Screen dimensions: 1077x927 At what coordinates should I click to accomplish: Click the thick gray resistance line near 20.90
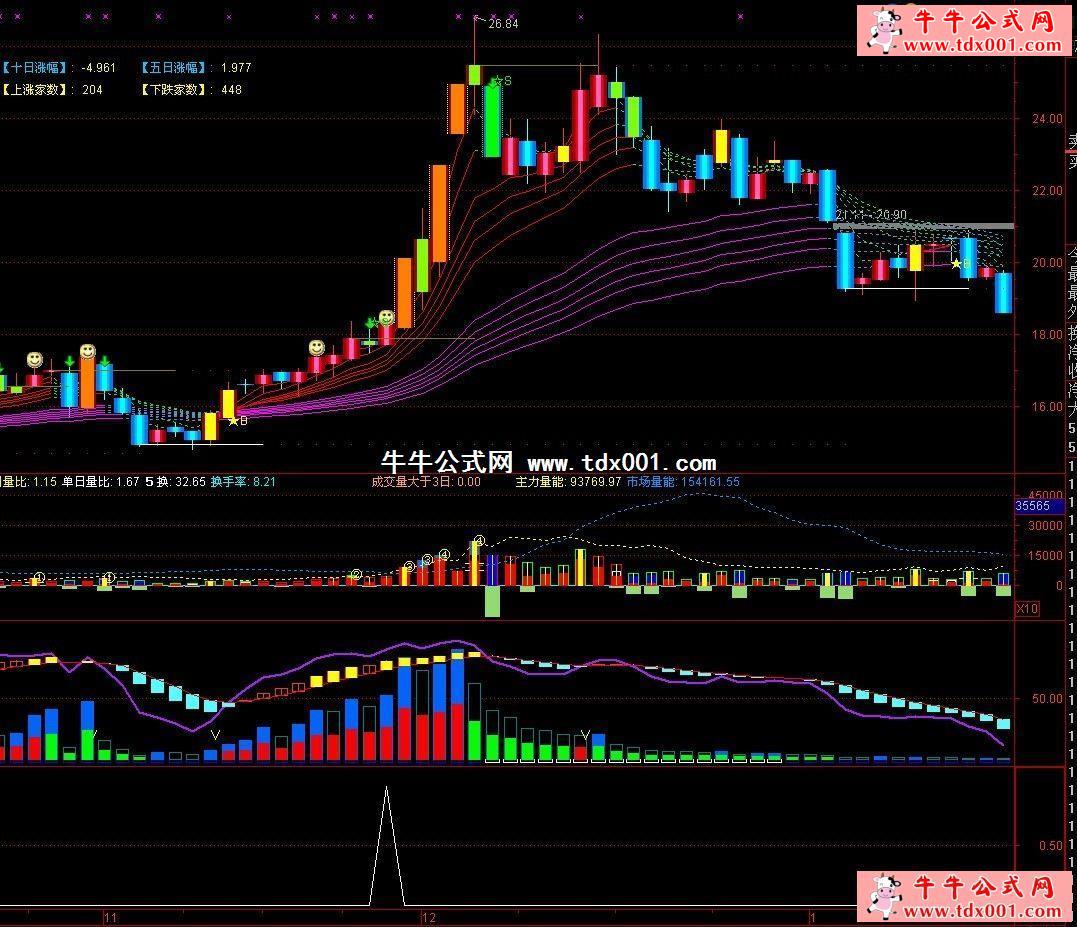click(923, 226)
